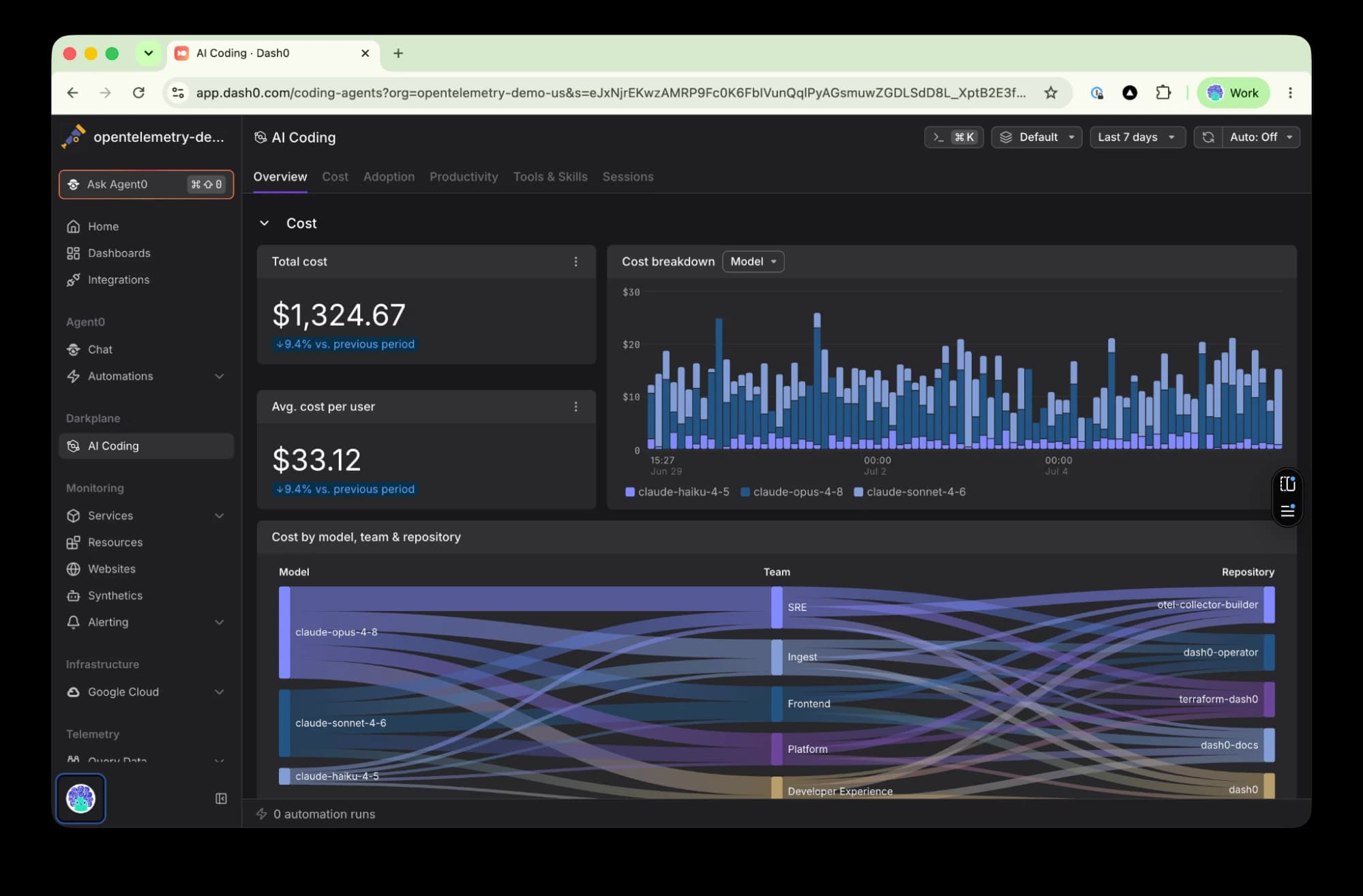Reload the page in browser

tap(138, 93)
